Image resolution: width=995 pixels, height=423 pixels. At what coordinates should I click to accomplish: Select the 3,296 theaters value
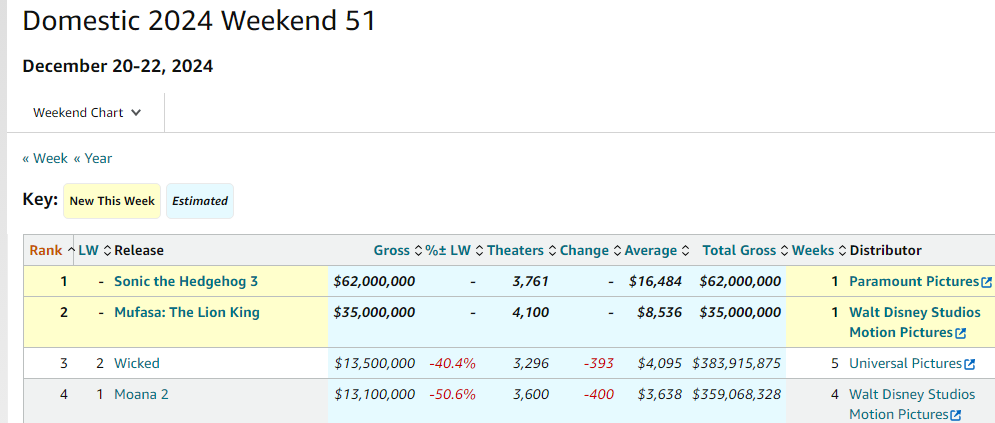pyautogui.click(x=530, y=363)
